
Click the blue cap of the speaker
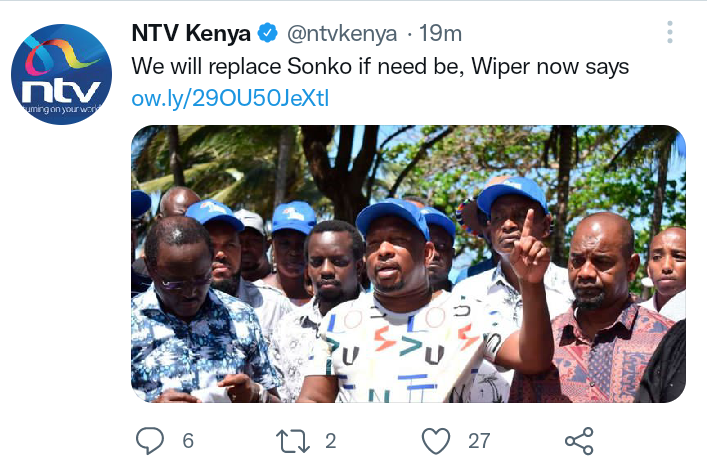point(392,217)
